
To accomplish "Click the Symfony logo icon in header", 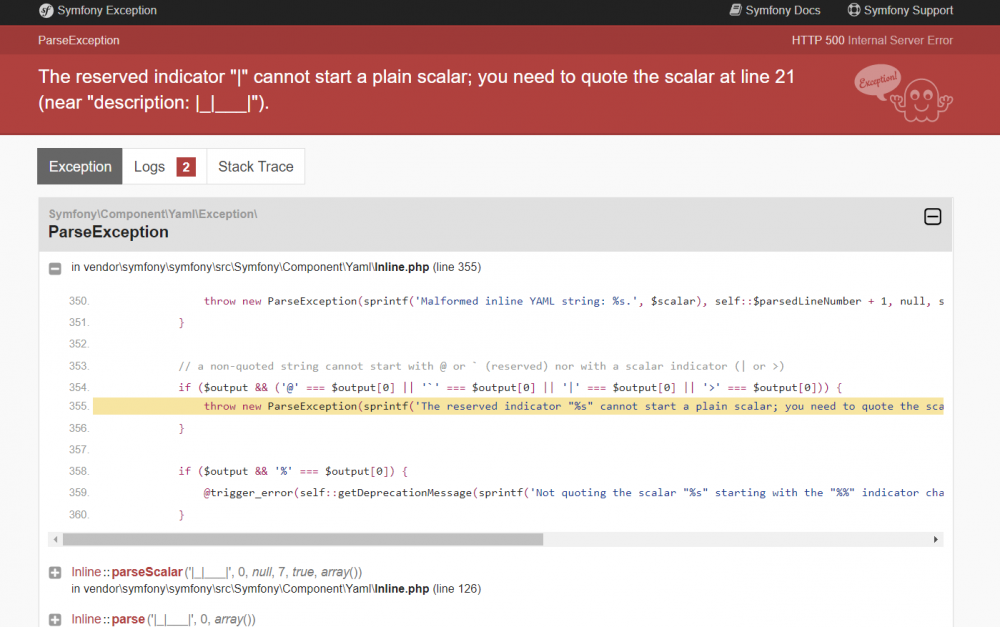I will tap(46, 10).
